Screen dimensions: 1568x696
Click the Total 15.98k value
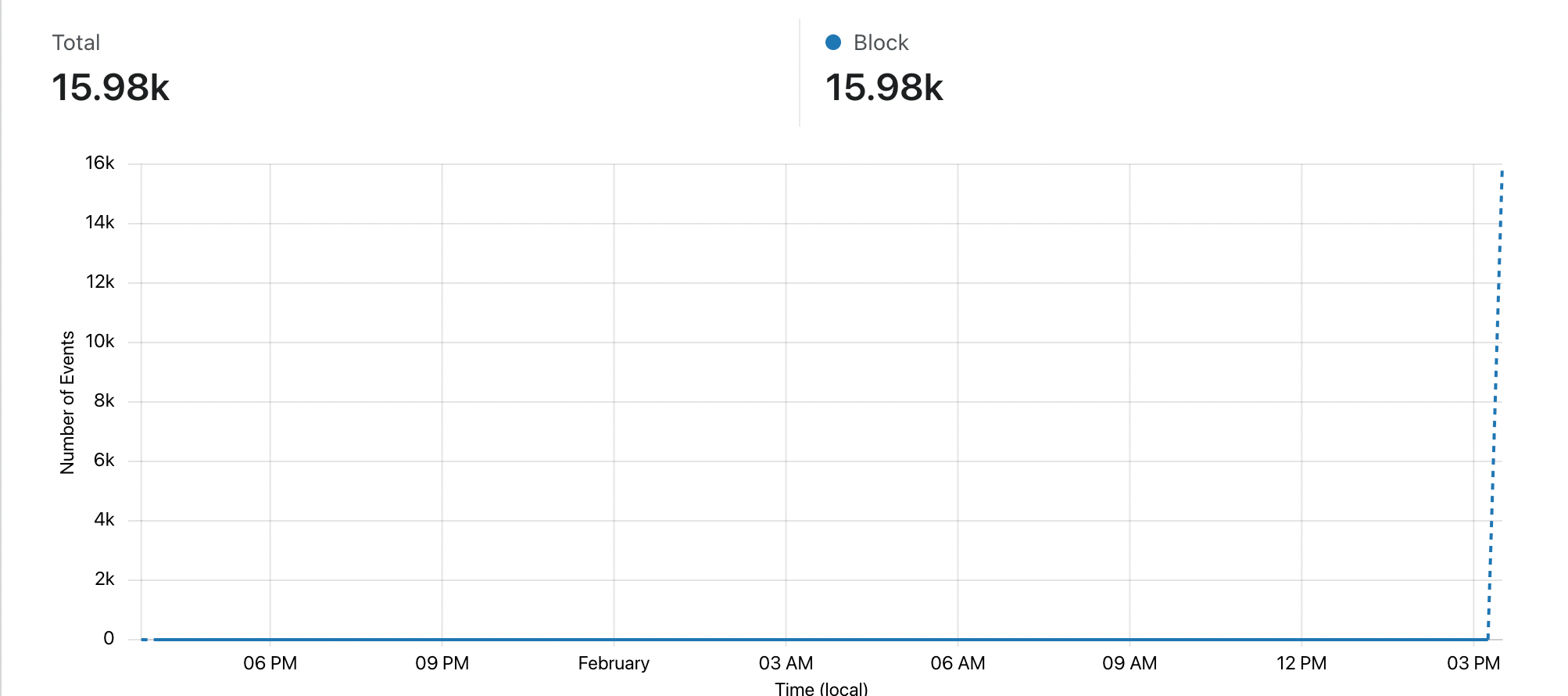click(110, 87)
